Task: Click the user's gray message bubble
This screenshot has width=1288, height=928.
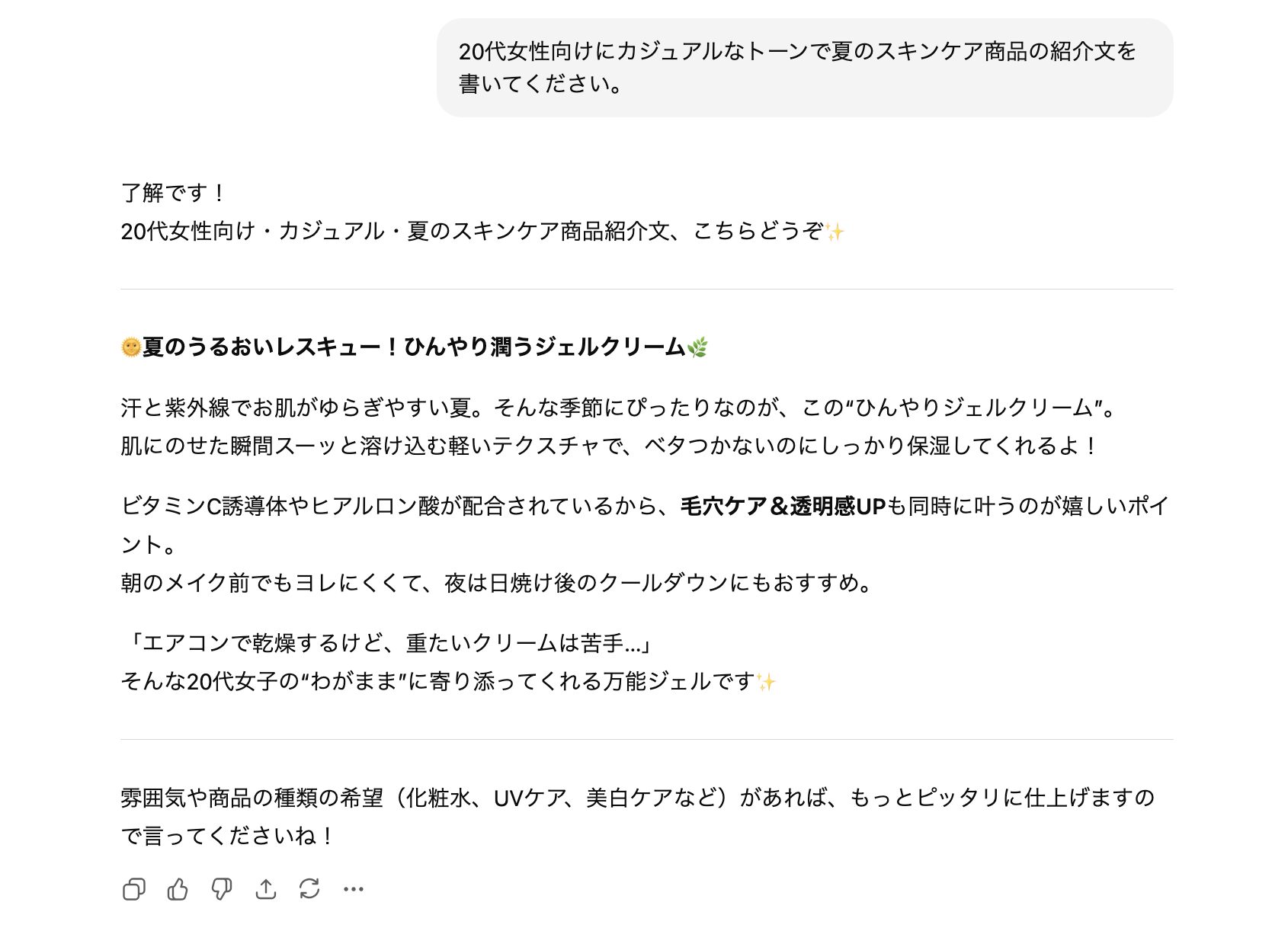Action: pos(804,68)
